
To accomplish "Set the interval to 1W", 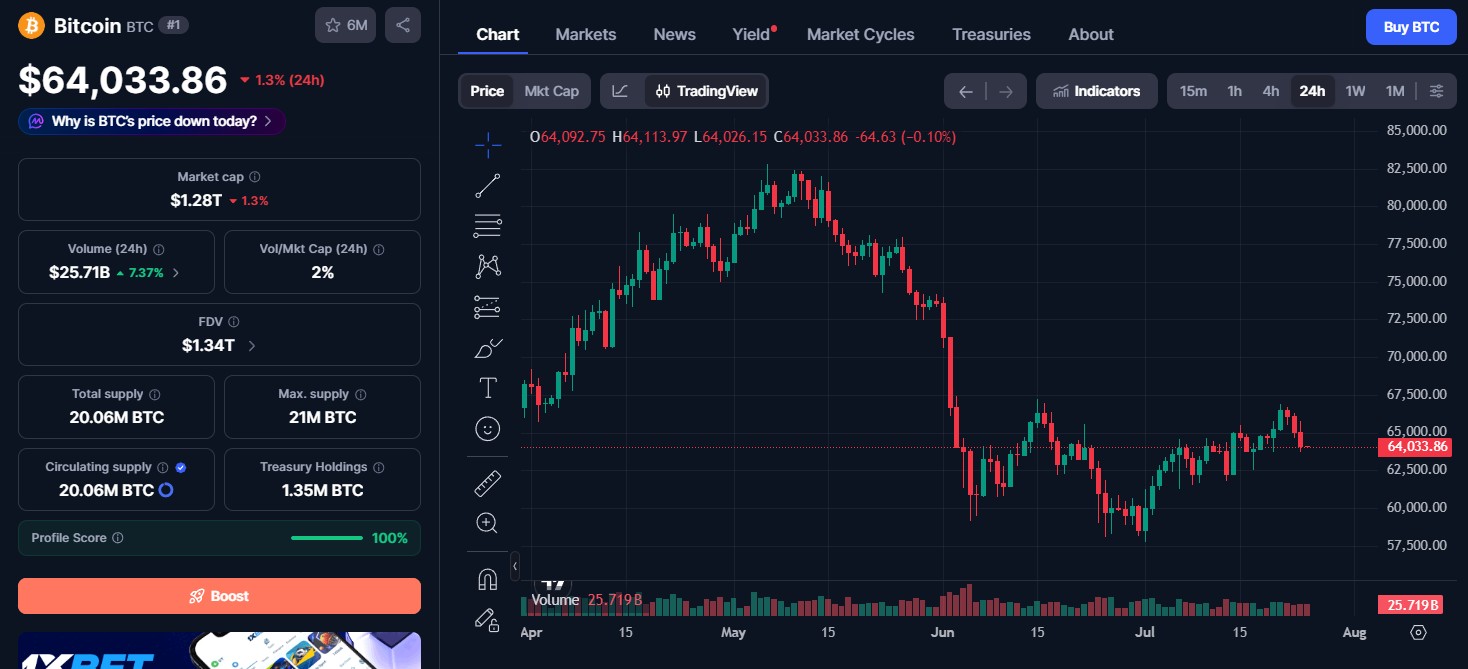I will click(1355, 91).
